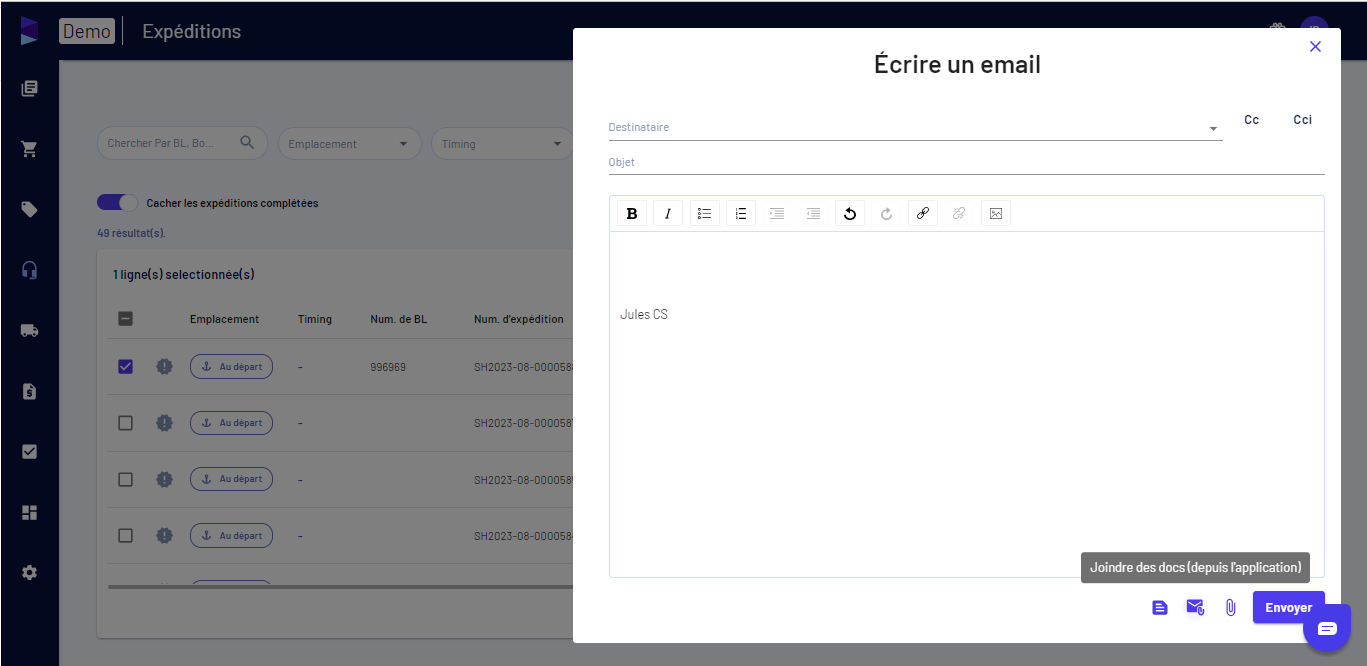
Task: Attach a file with the paperclip icon
Action: (1231, 608)
